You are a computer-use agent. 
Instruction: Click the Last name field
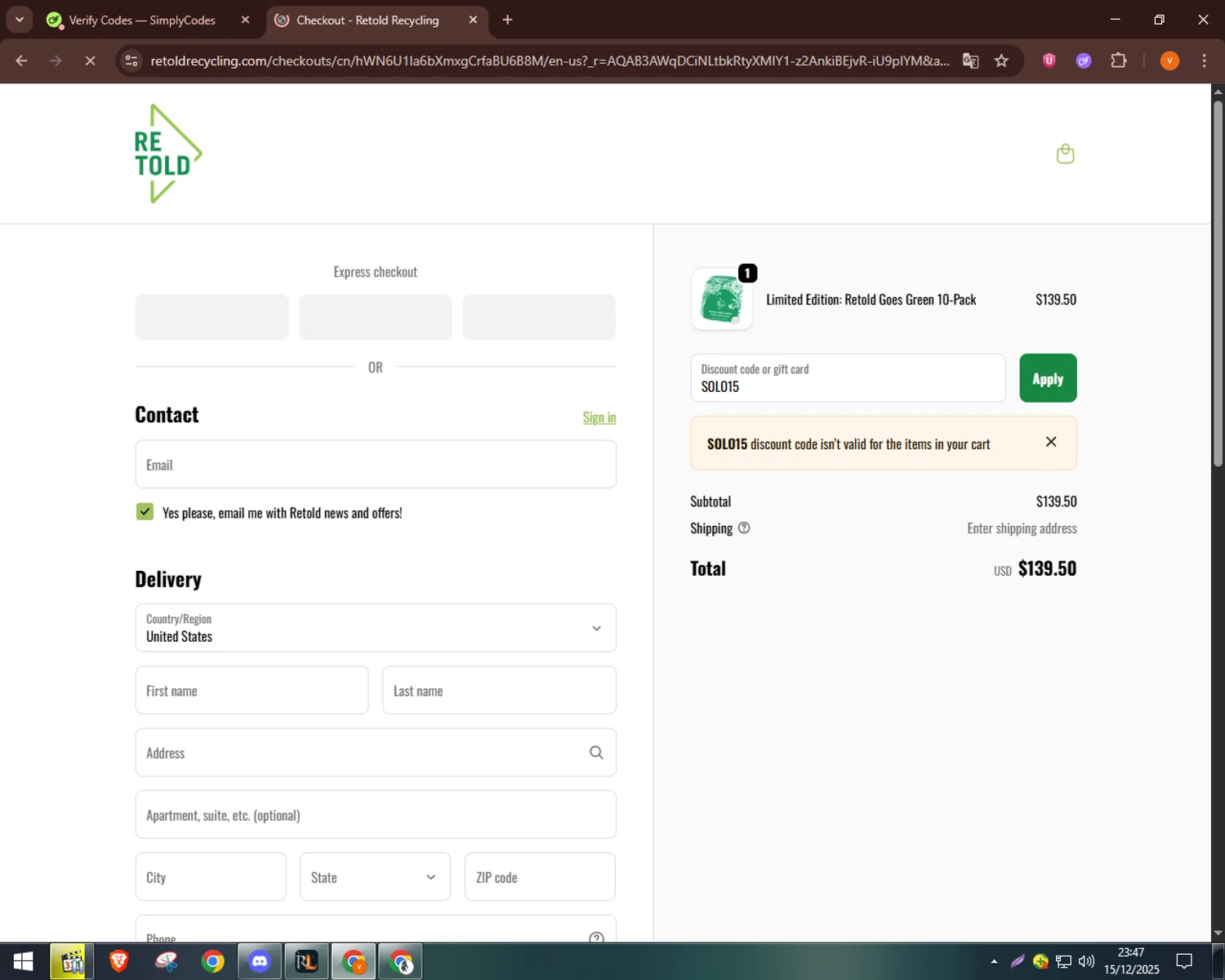click(x=499, y=690)
